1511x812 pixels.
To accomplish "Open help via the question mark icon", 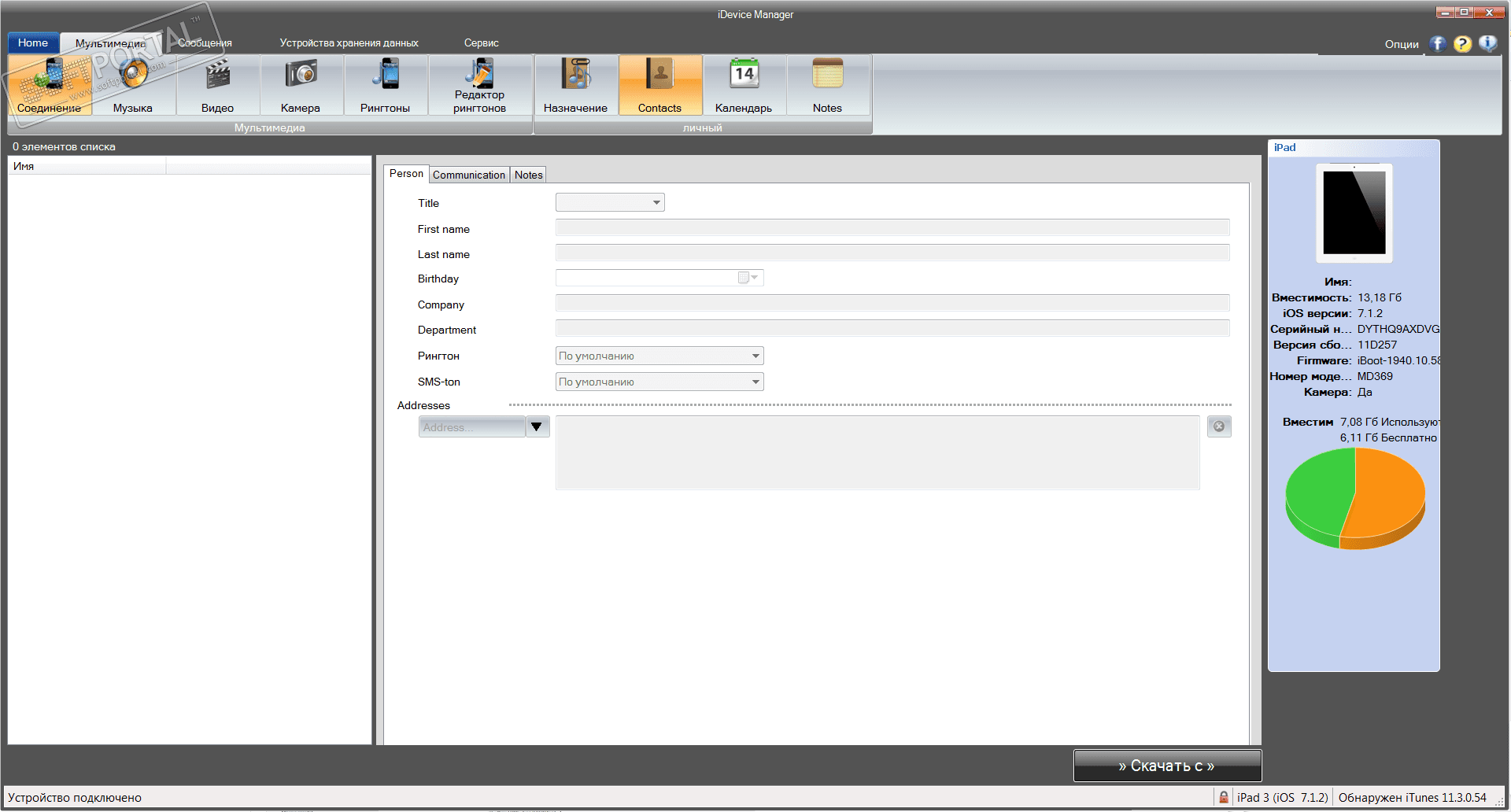I will [1463, 44].
